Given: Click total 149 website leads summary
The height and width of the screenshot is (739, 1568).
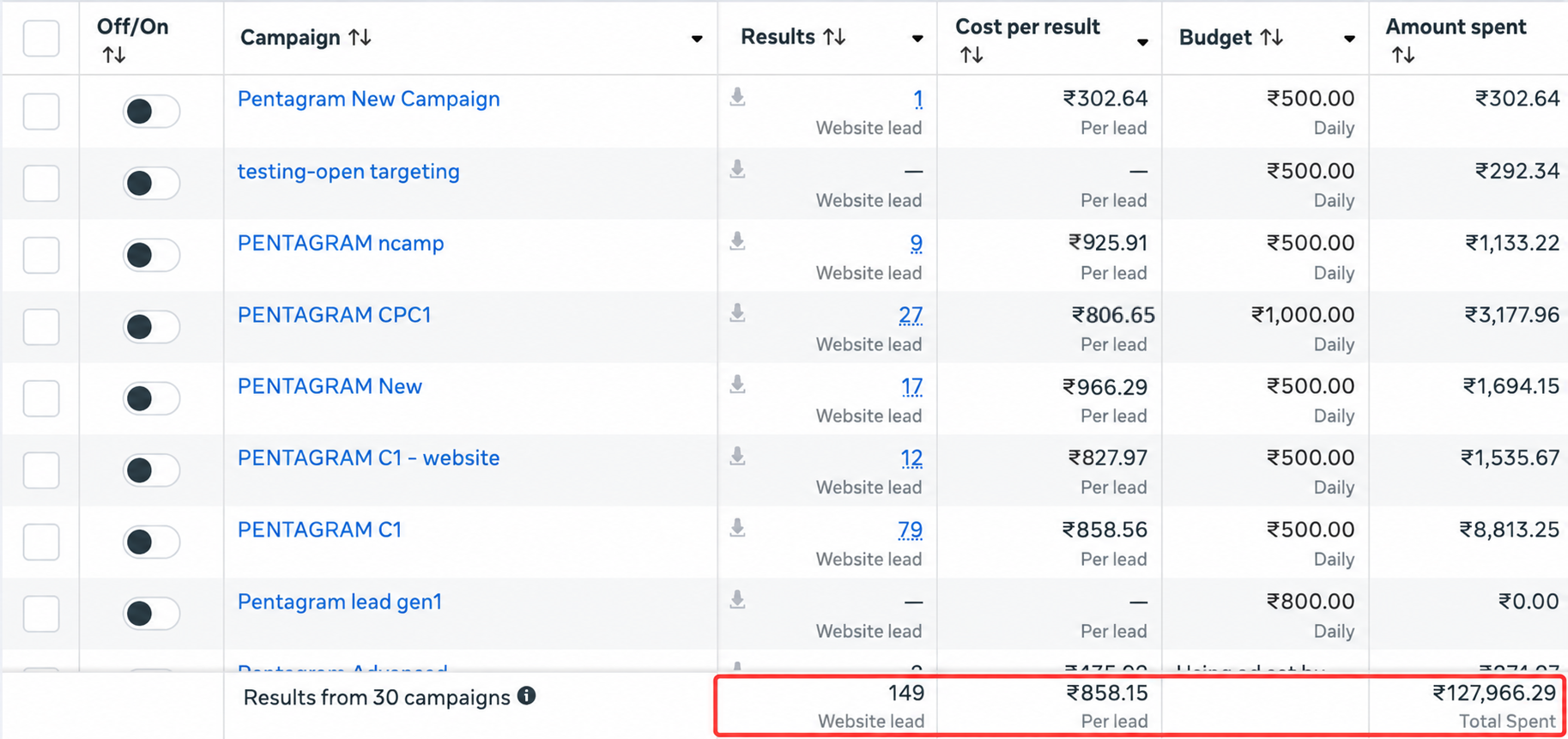Looking at the screenshot, I should click(x=906, y=693).
